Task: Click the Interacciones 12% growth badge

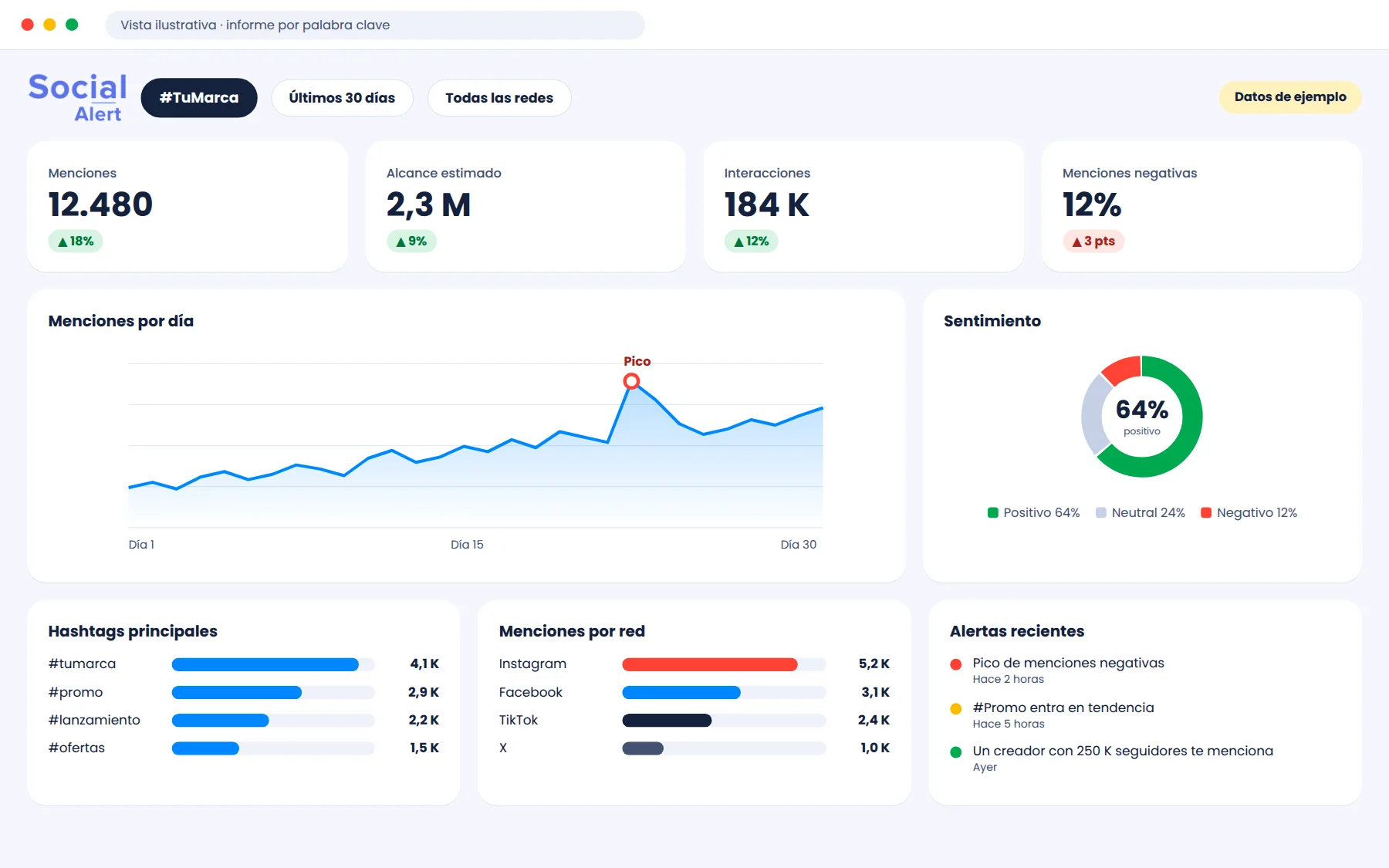Action: tap(751, 241)
